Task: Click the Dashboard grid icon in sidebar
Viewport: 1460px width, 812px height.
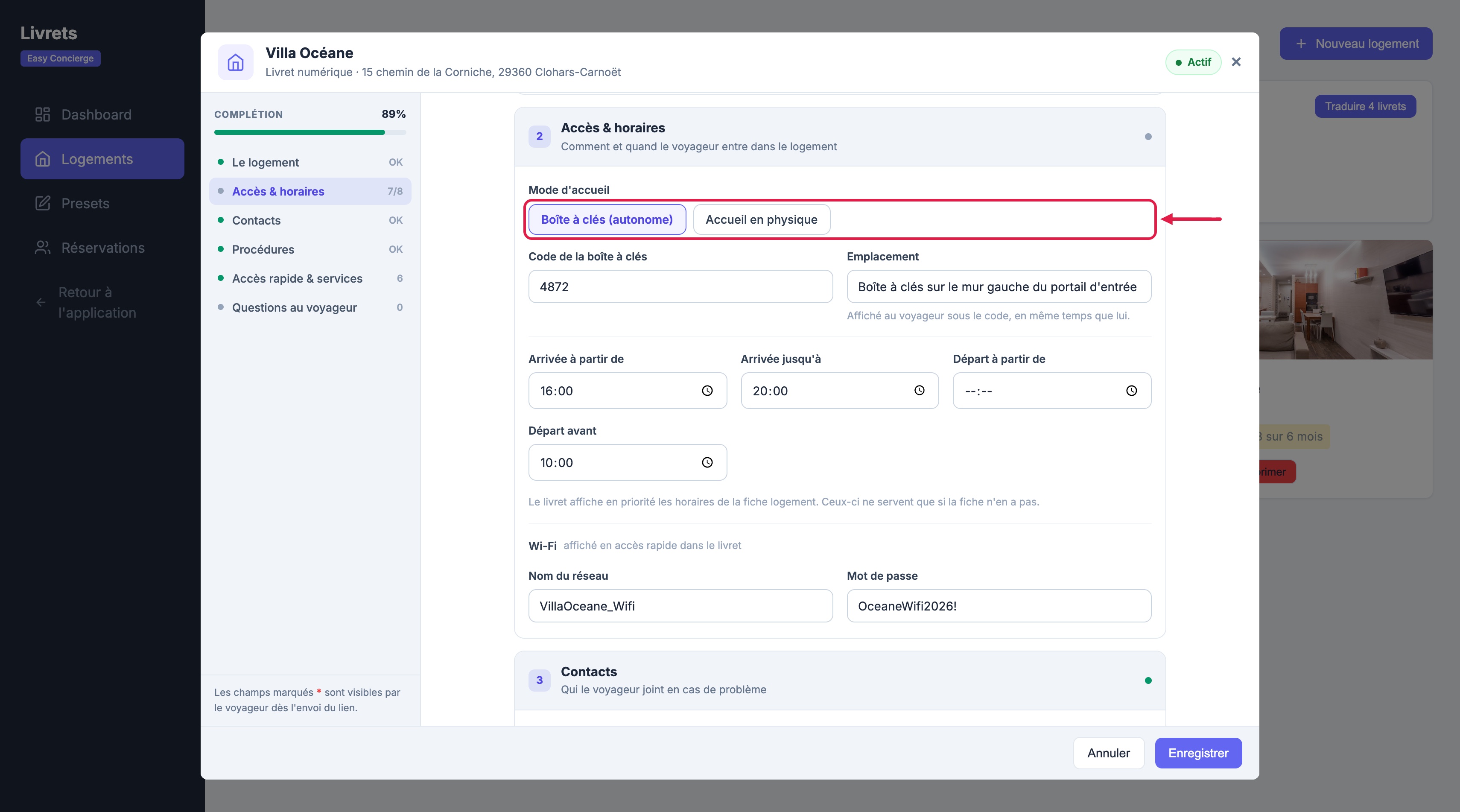Action: tap(43, 114)
